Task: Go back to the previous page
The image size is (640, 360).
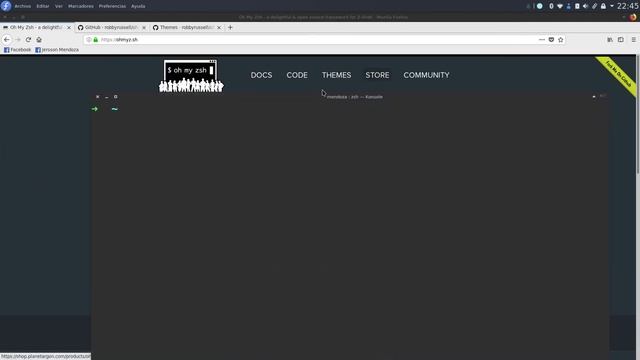Action: [x=7, y=40]
